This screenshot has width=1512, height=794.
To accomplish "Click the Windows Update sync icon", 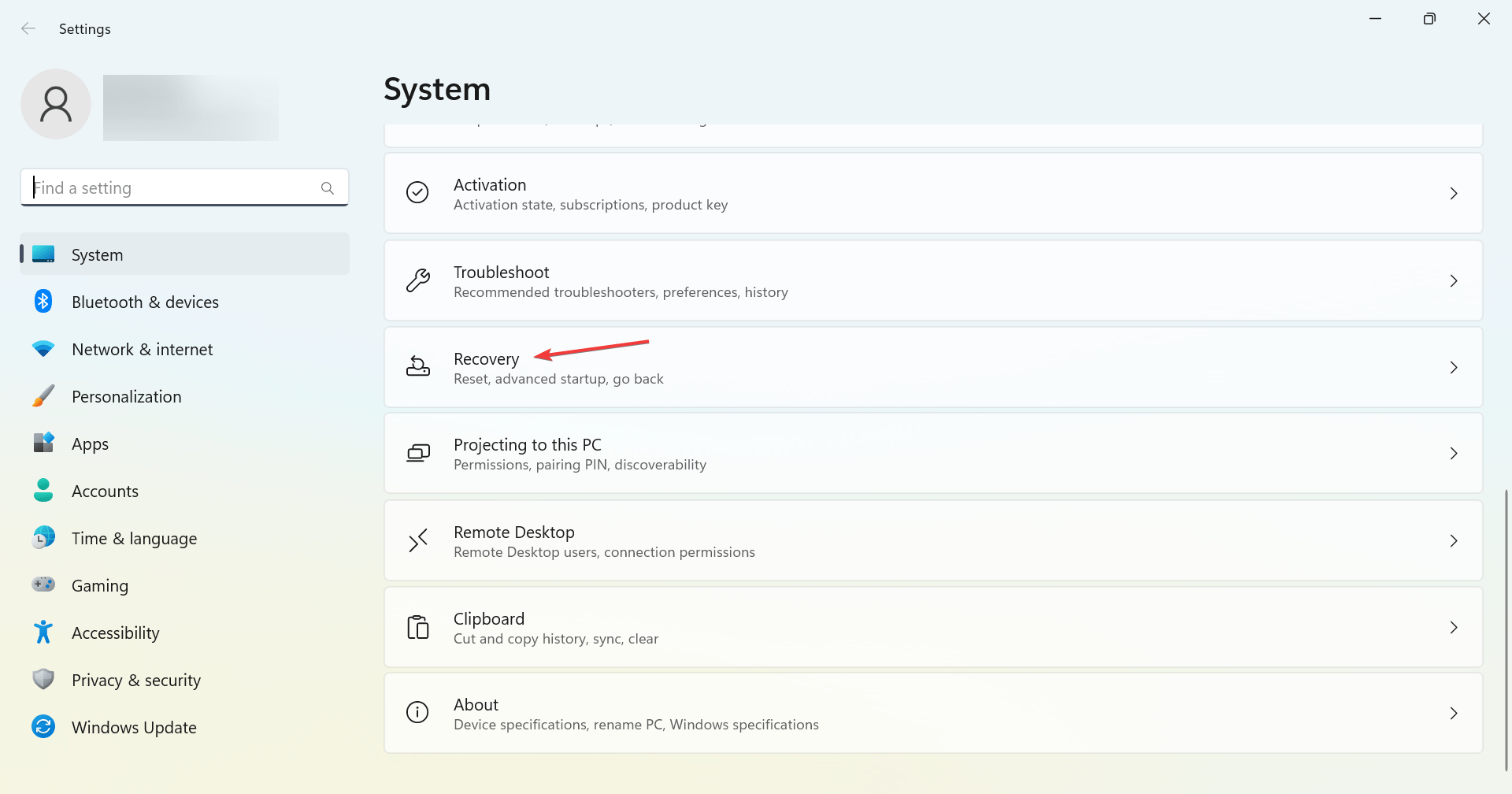I will [x=43, y=726].
